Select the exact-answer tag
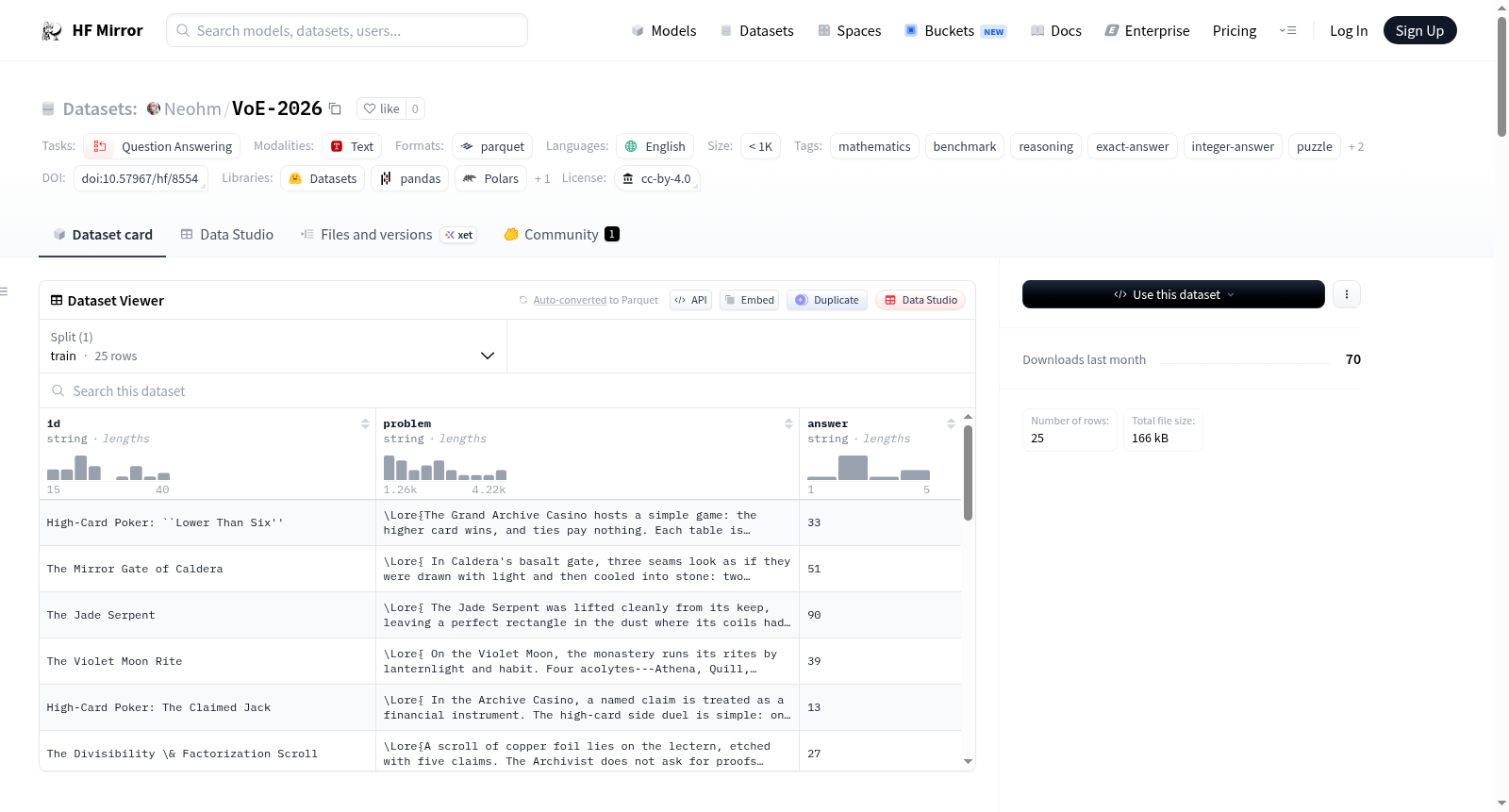The height and width of the screenshot is (812, 1509). coord(1132,146)
